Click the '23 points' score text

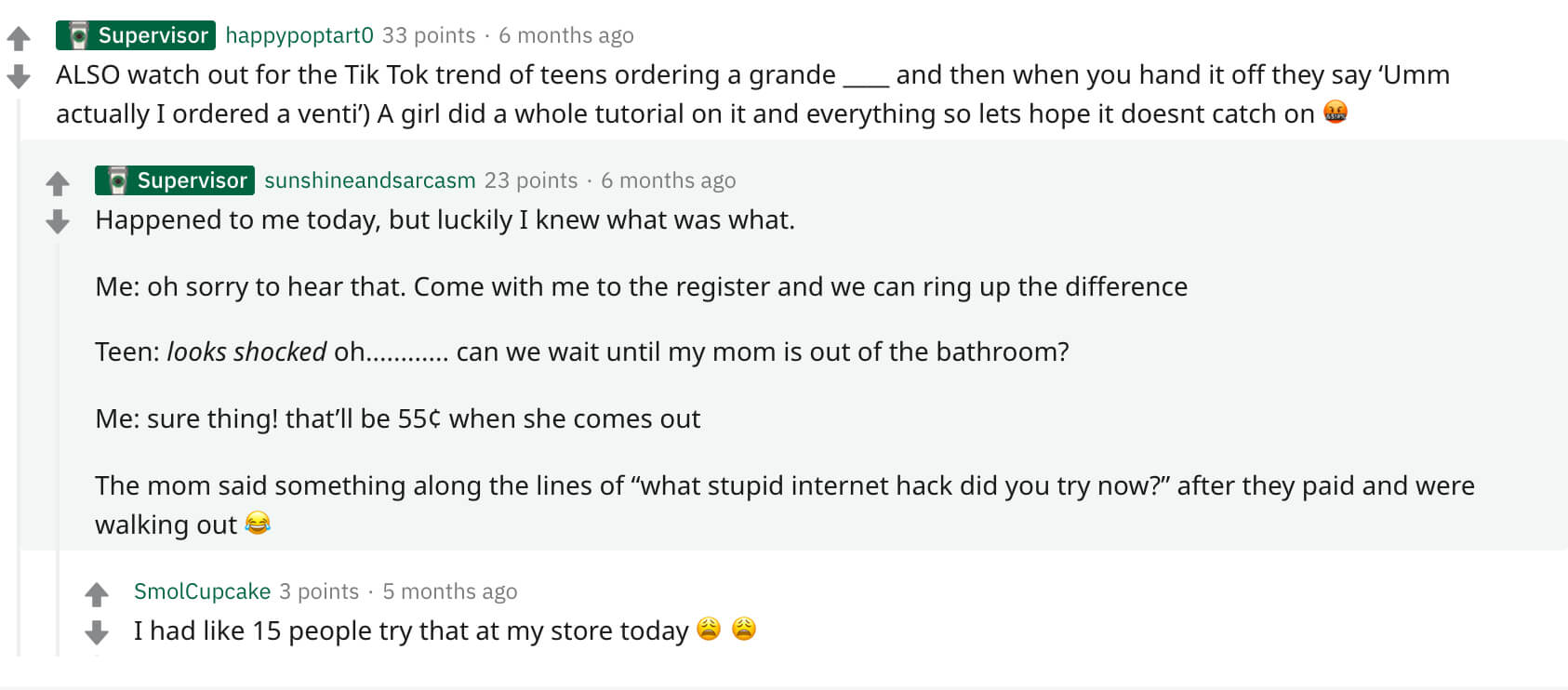coord(531,180)
